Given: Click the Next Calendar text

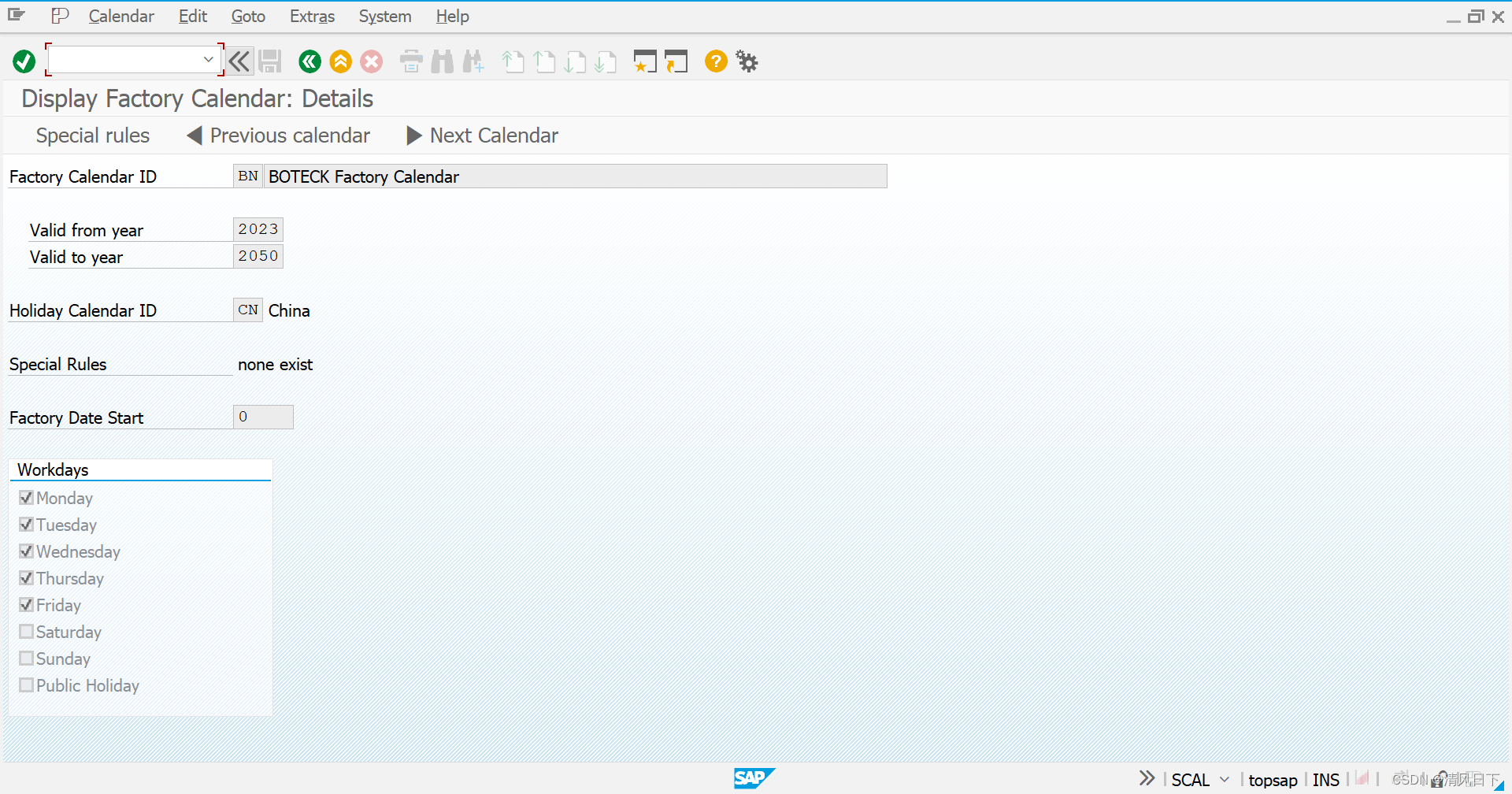Looking at the screenshot, I should (494, 135).
